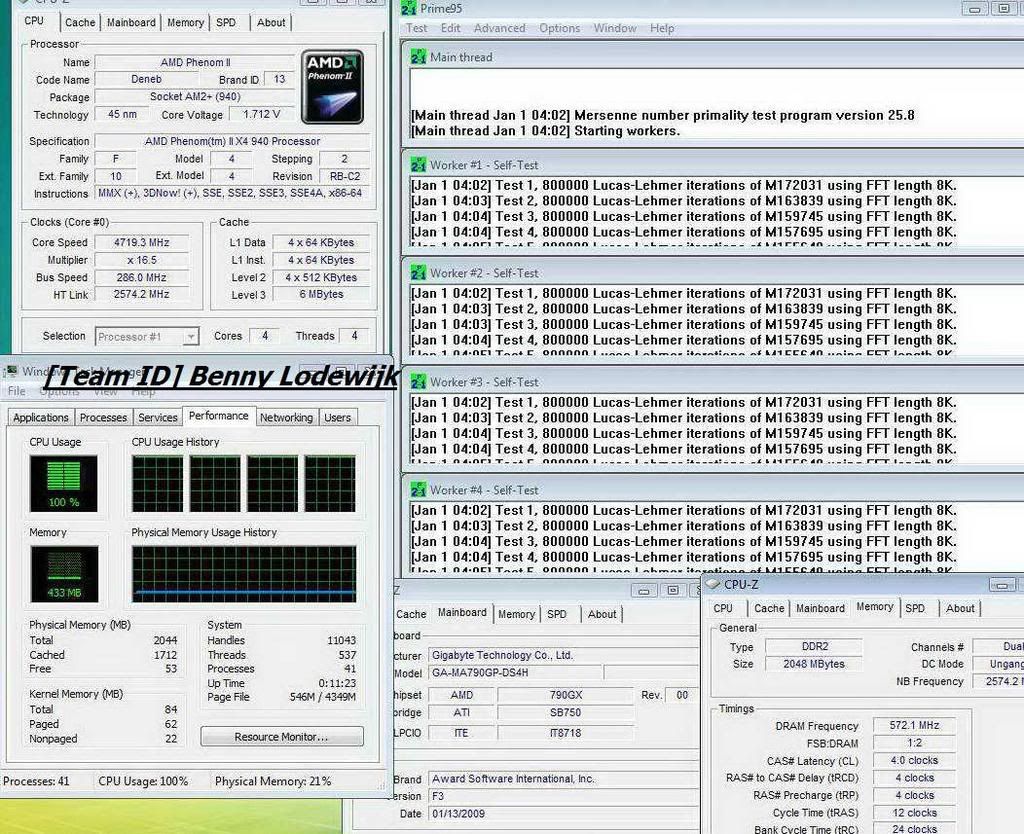Screen dimensions: 1024x834
Task: Click the Worker #2 Self-Test window icon
Action: (418, 273)
